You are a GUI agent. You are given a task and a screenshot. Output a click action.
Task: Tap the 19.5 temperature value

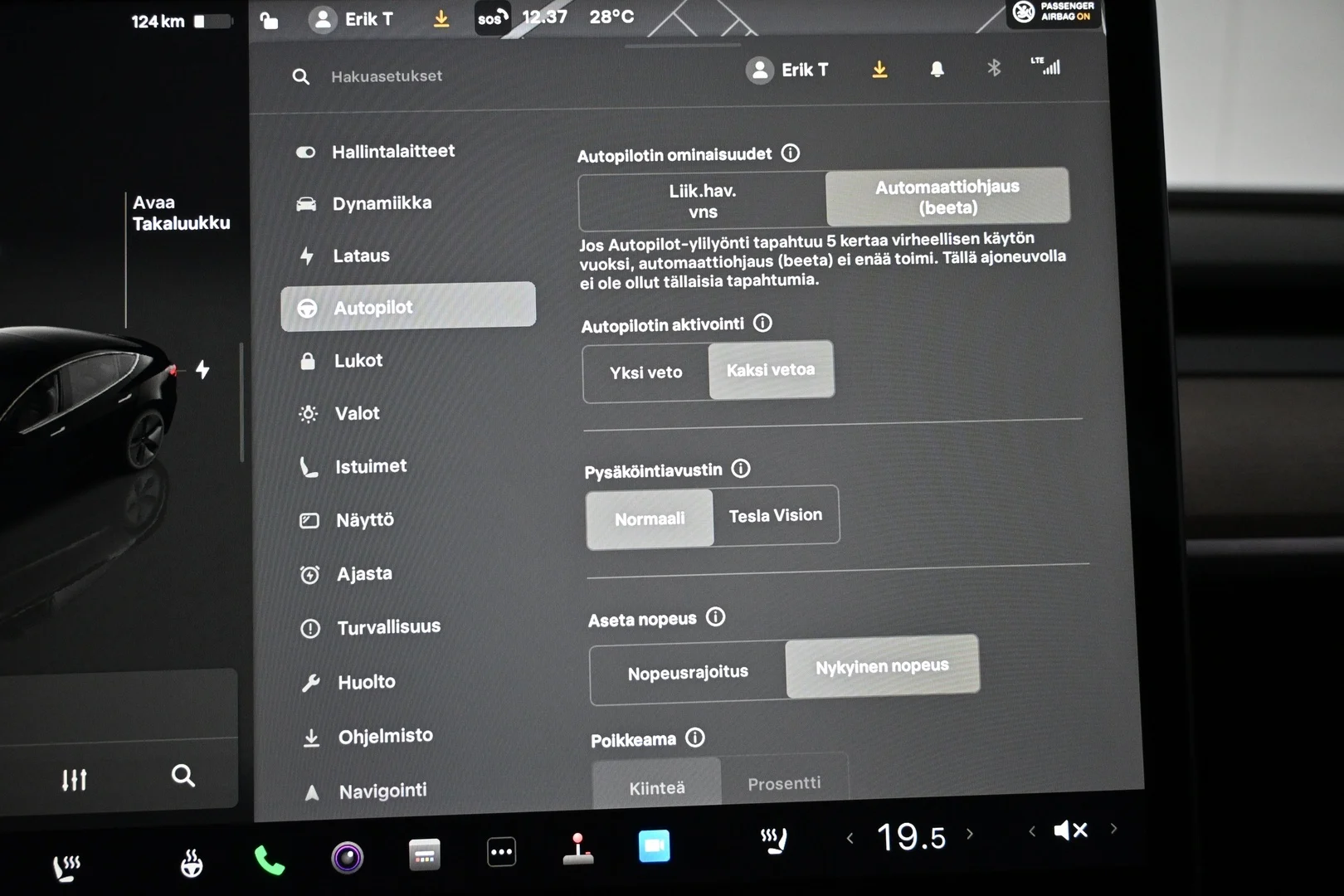click(911, 836)
